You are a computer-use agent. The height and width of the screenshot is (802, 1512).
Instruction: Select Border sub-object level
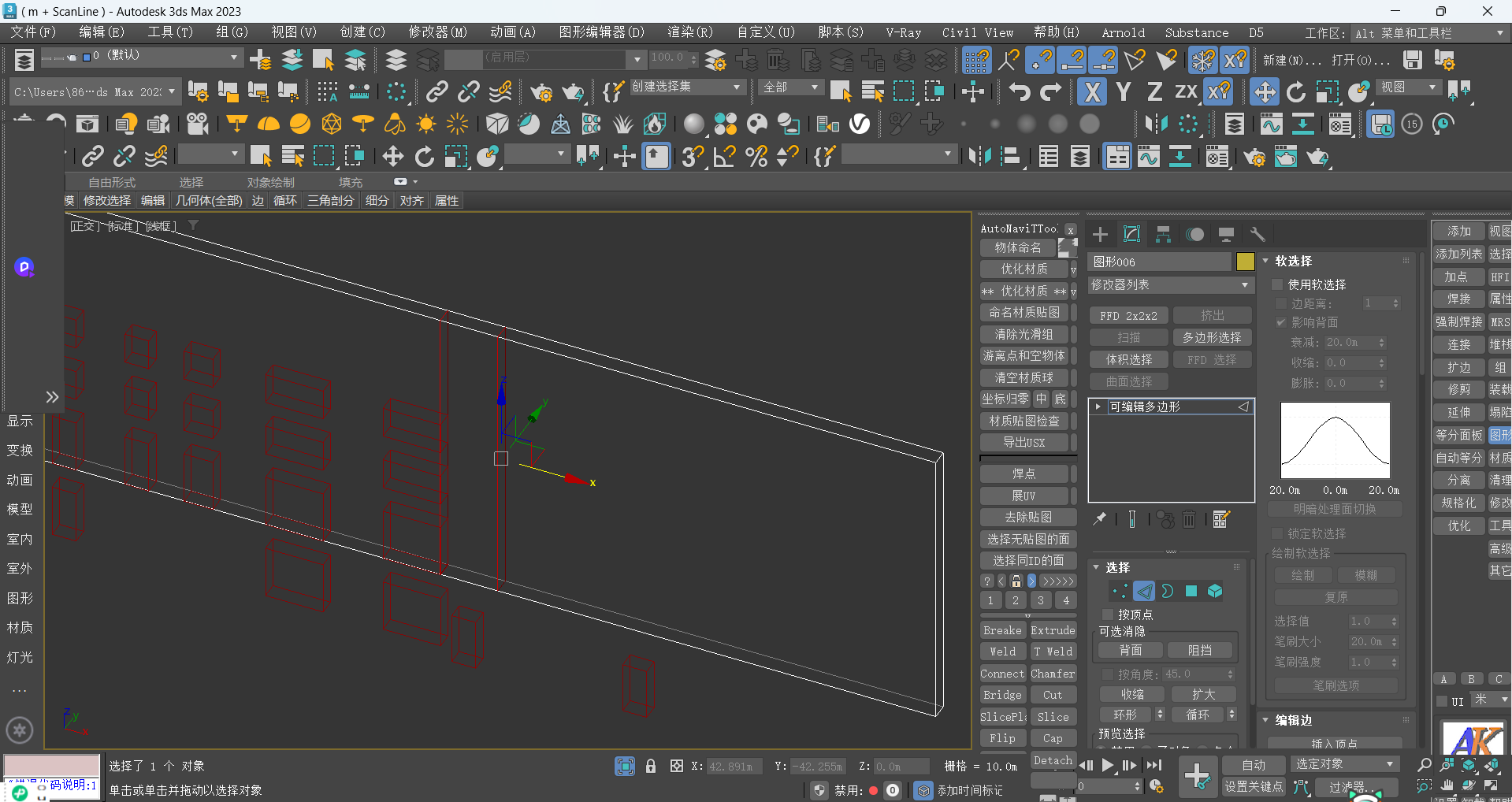pos(1168,591)
